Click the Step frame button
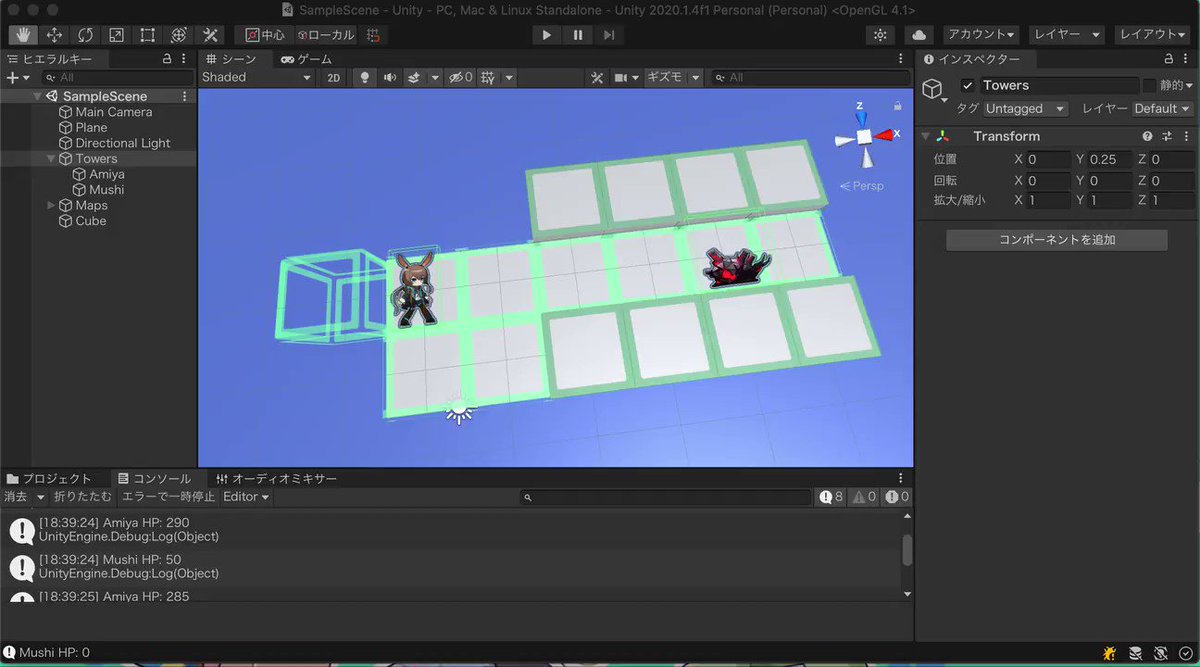 pyautogui.click(x=609, y=35)
